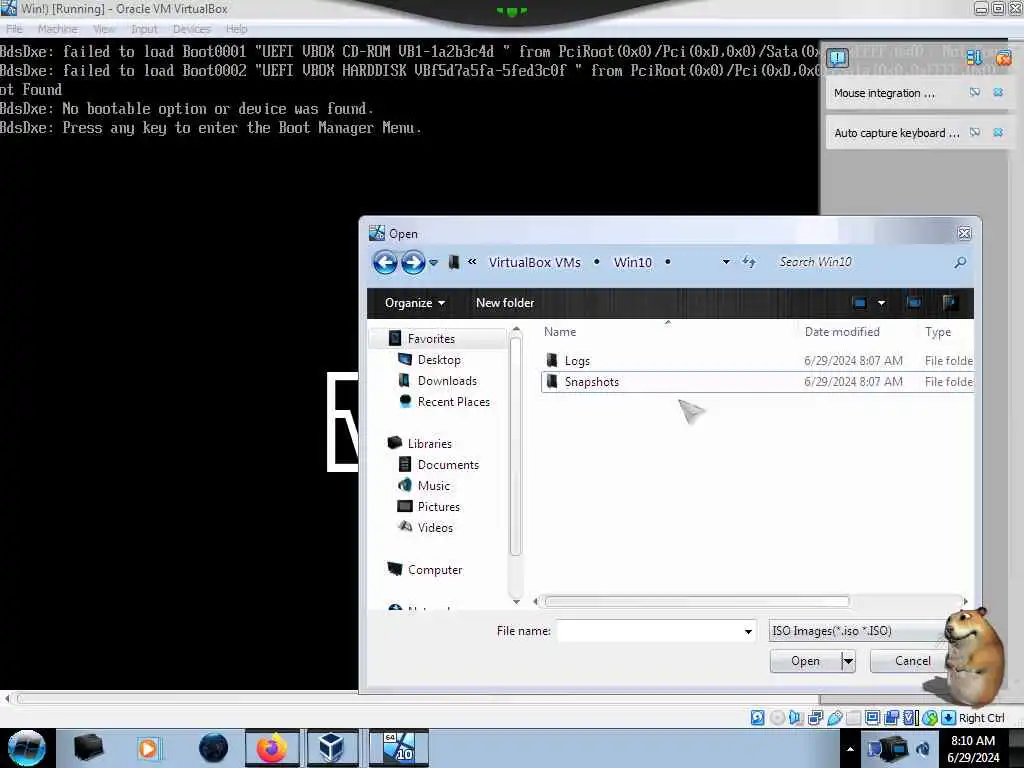Click navigation pane up scroll arrow

tap(517, 329)
